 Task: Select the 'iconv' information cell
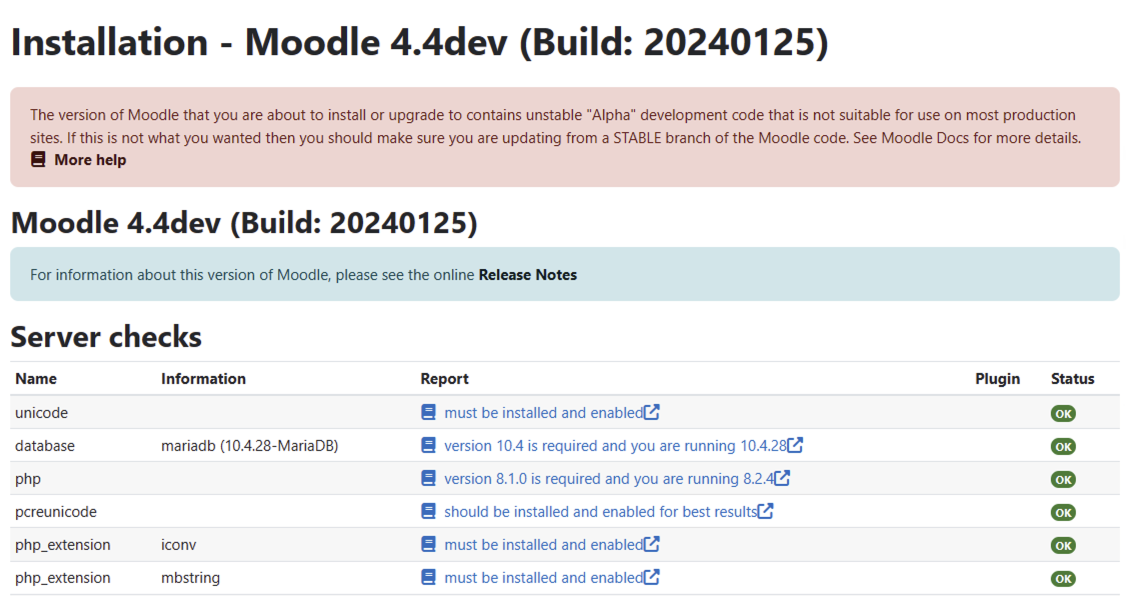coord(179,545)
